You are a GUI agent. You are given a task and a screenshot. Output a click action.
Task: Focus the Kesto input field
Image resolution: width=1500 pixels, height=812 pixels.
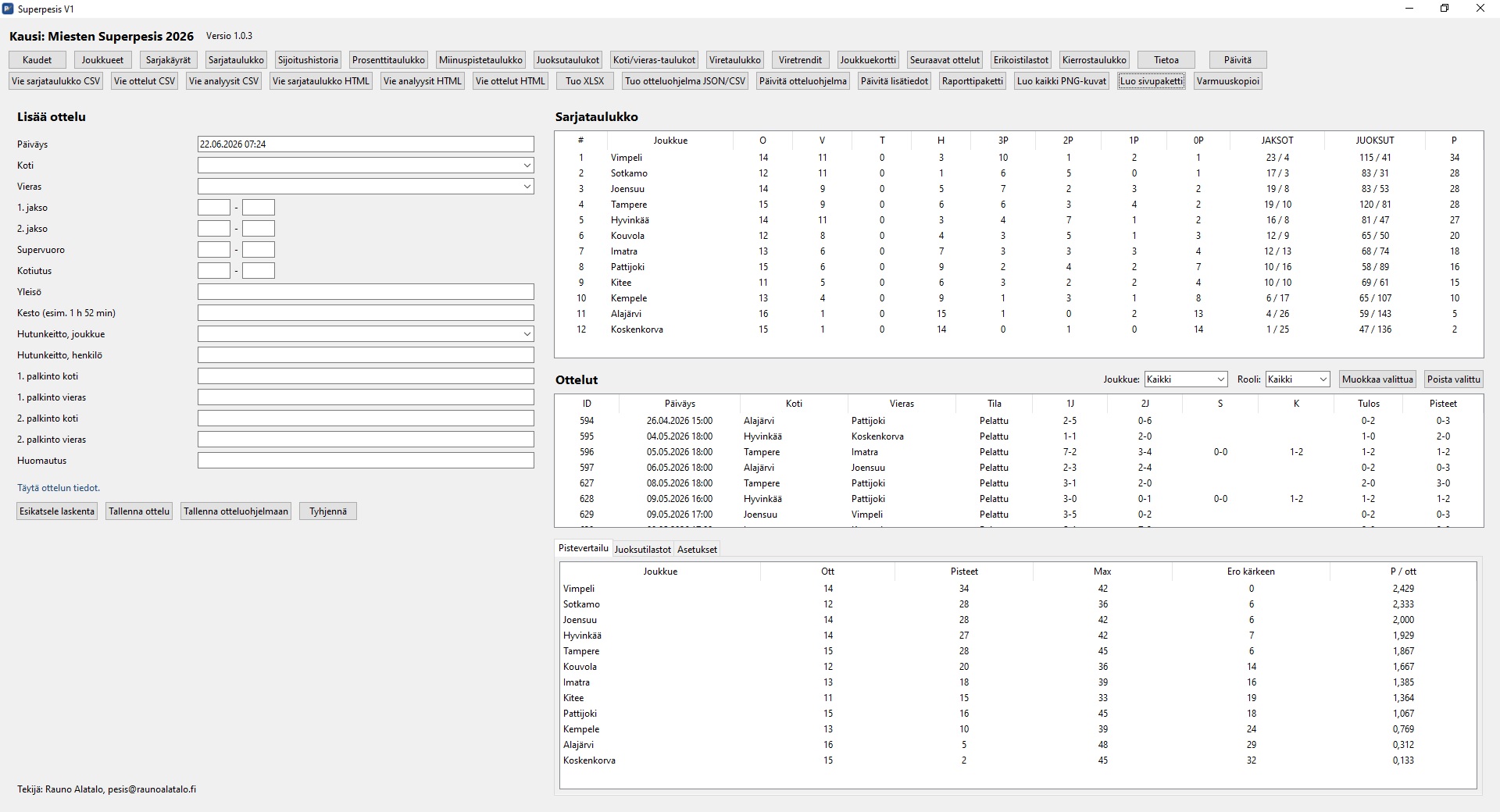[366, 313]
